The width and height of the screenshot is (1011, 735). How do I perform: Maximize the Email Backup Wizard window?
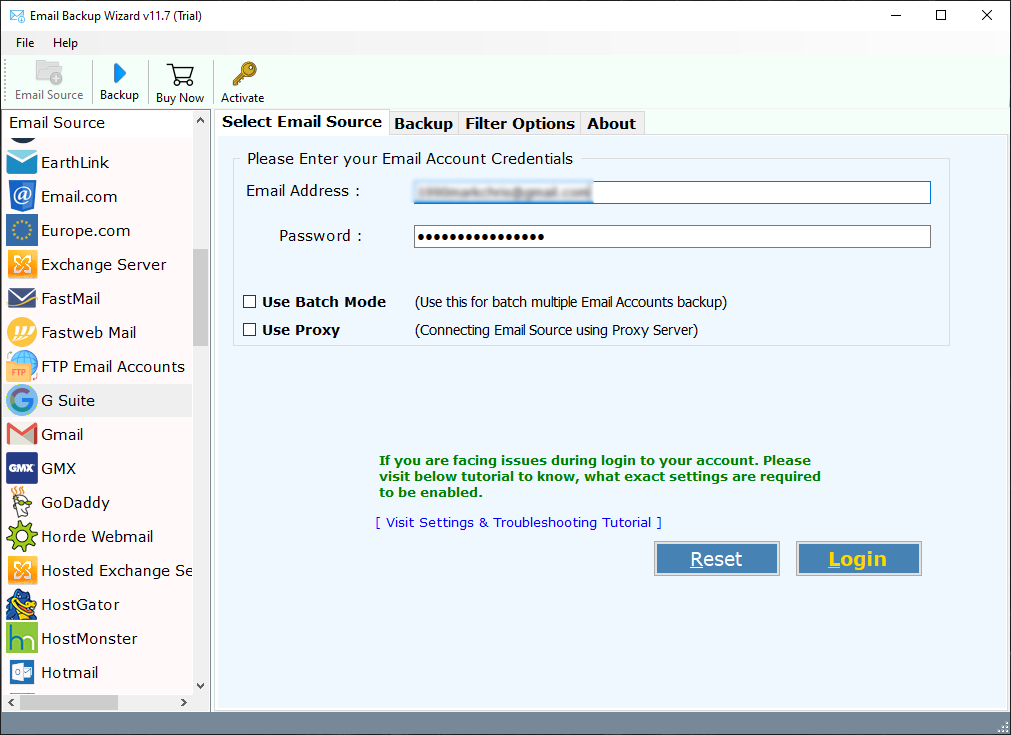pyautogui.click(x=941, y=15)
